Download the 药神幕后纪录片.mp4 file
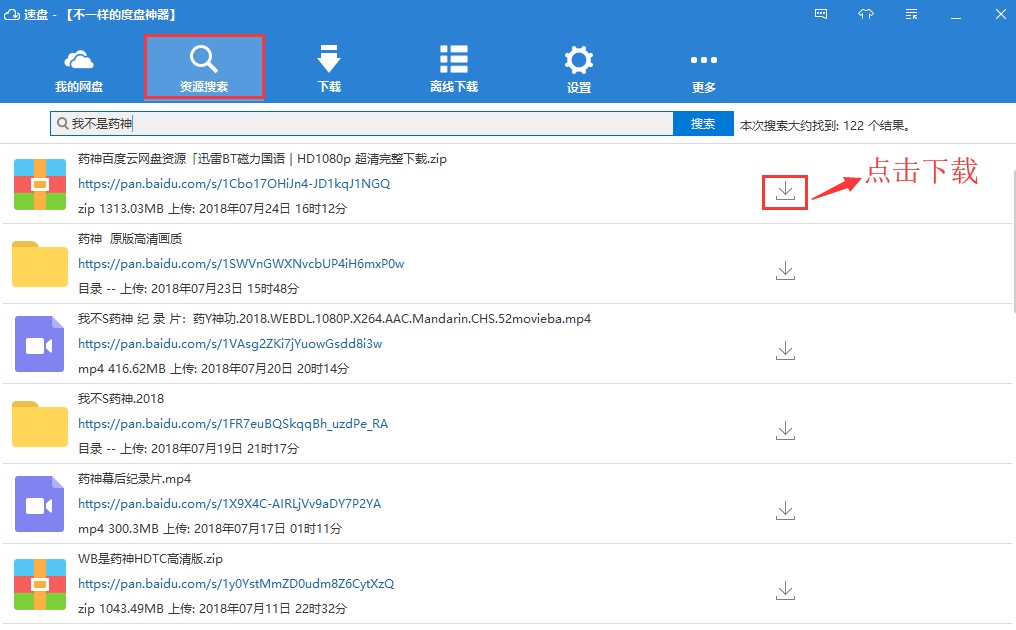The image size is (1016, 630). (785, 511)
